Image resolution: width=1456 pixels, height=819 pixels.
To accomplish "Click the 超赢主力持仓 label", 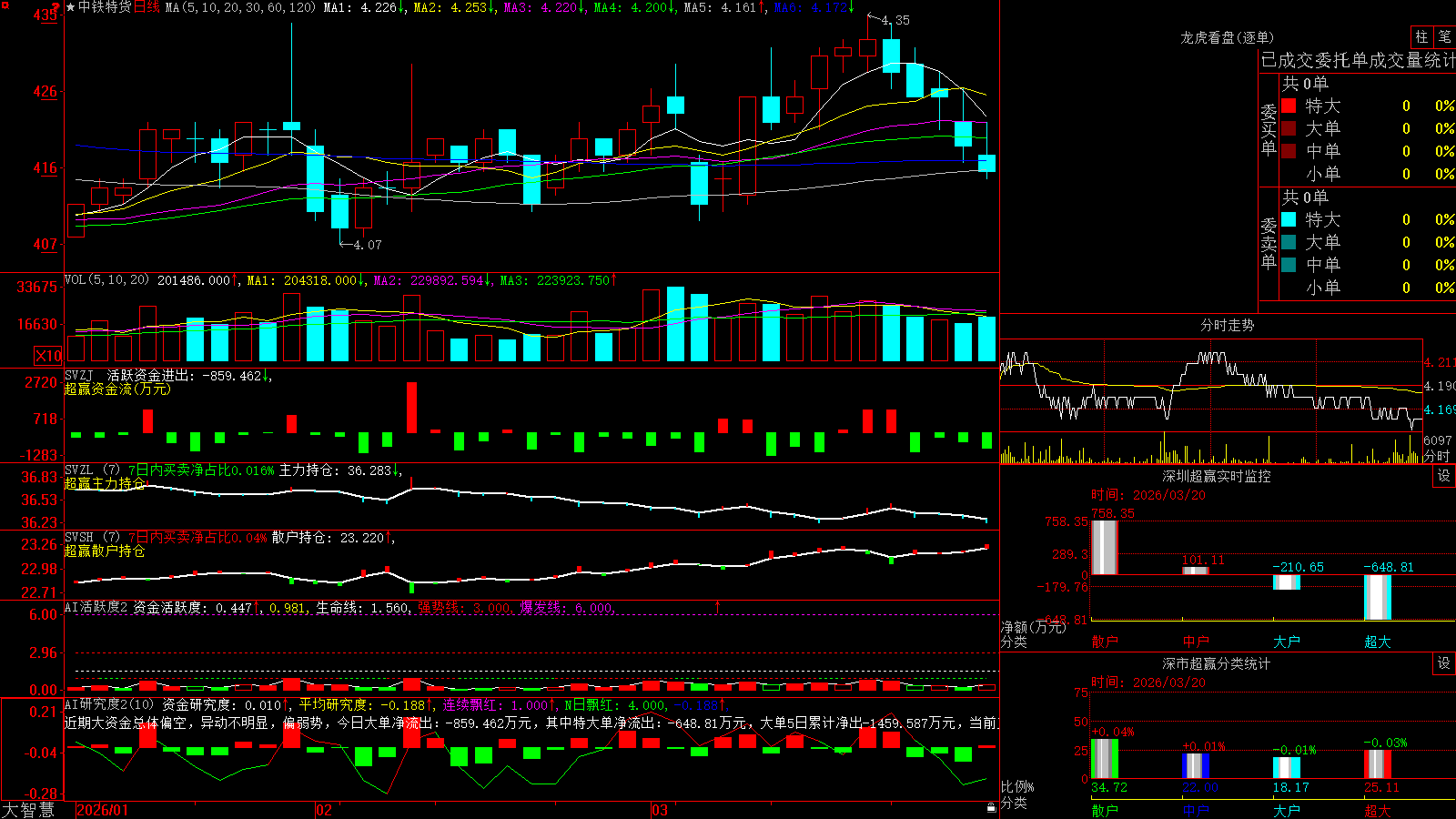I will click(x=105, y=483).
